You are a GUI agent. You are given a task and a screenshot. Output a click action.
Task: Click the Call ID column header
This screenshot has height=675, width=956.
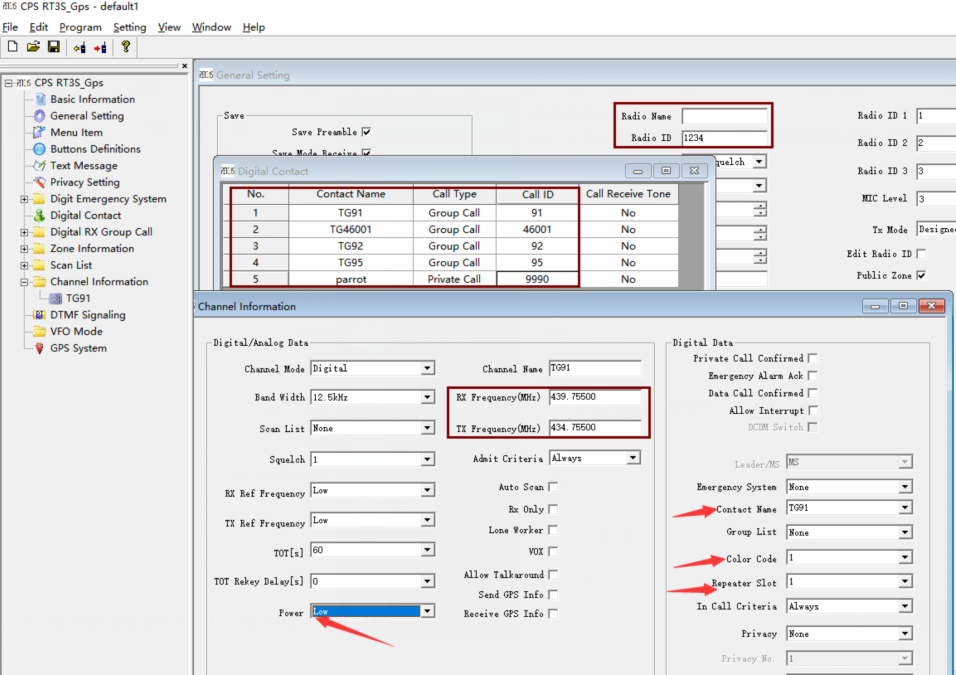pyautogui.click(x=538, y=194)
